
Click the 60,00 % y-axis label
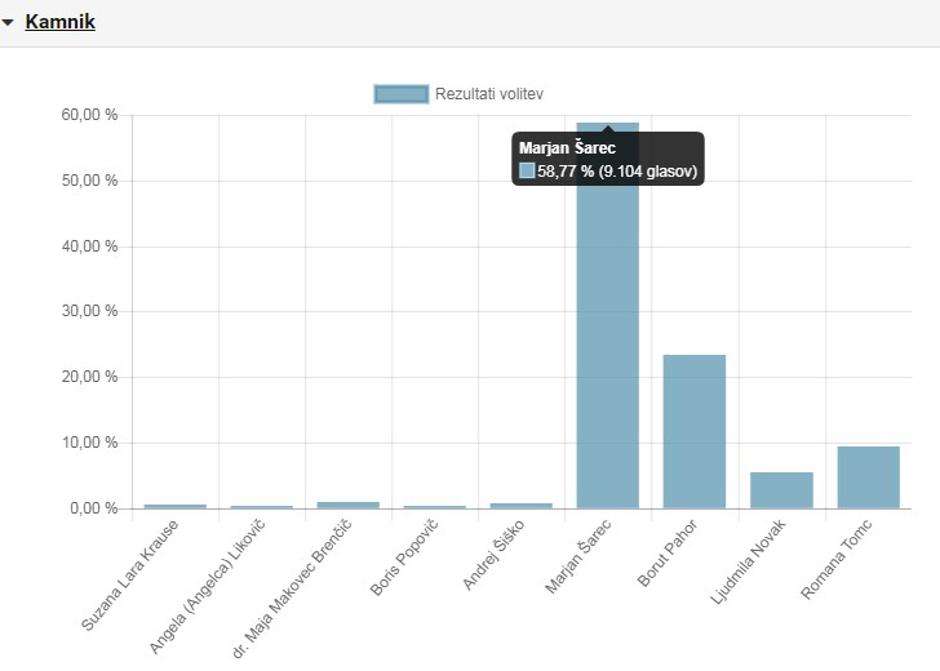point(90,115)
